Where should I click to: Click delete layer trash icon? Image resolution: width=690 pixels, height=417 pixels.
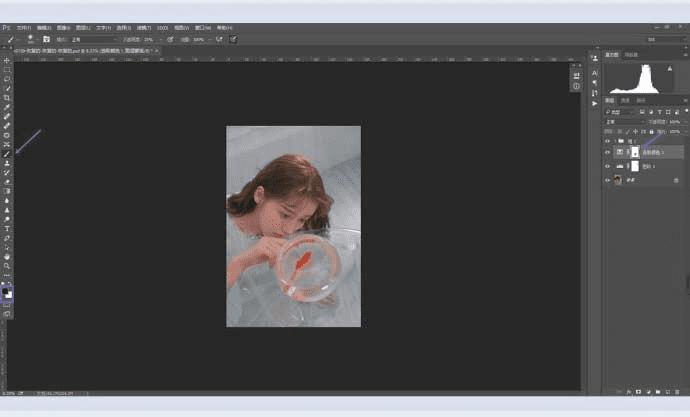pos(677,391)
